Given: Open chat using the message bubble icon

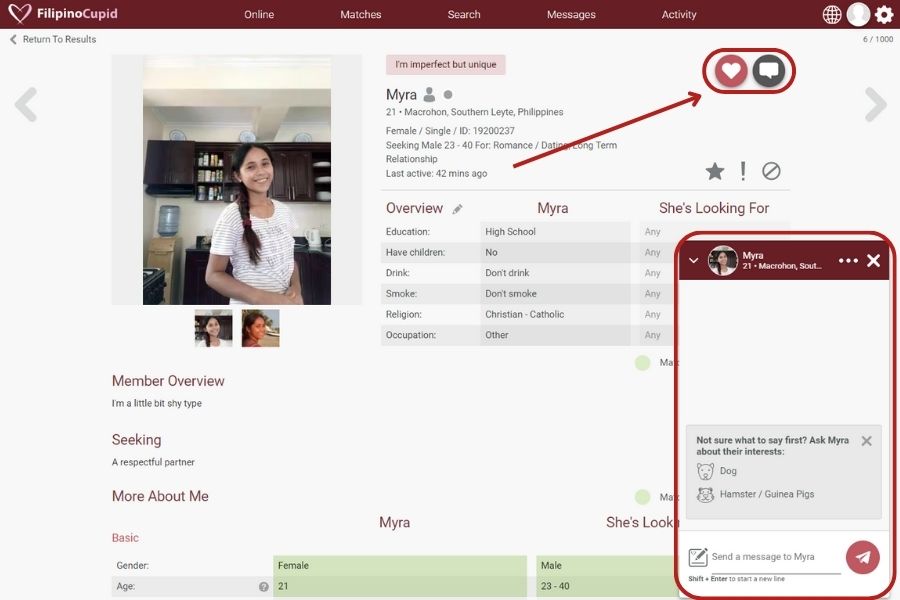Looking at the screenshot, I should 768,71.
